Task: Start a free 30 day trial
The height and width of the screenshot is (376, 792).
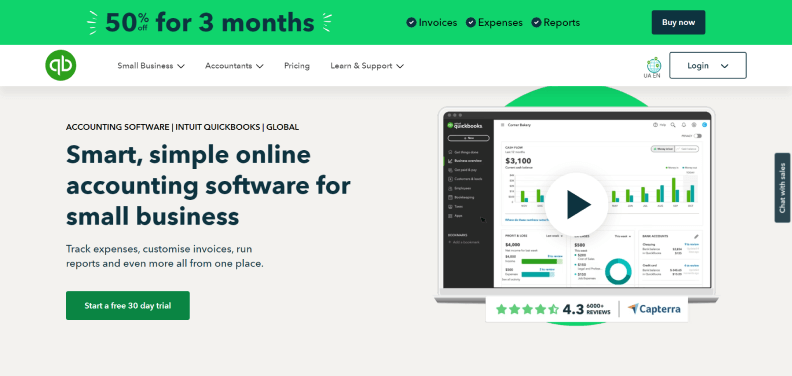Action: [x=128, y=305]
